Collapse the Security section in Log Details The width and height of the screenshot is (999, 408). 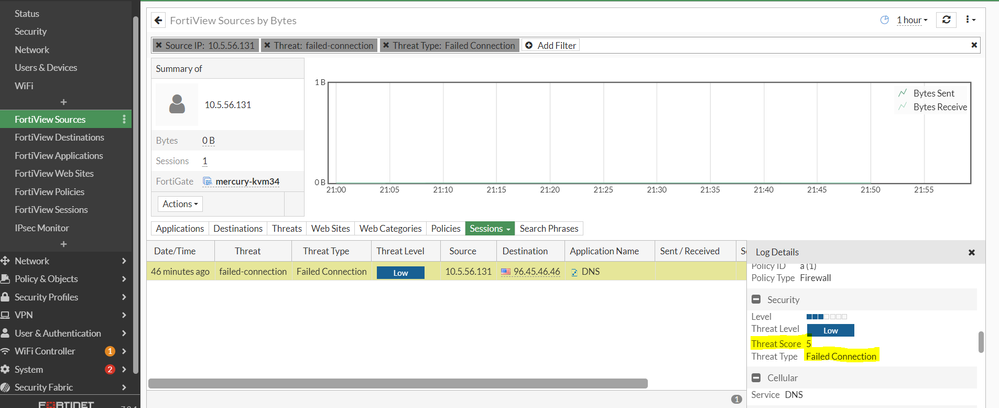756,300
